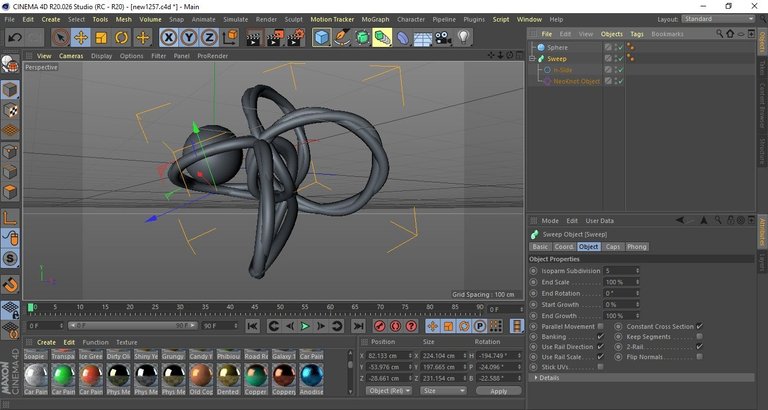768x410 pixels.
Task: Click the Make Editable icon in left toolbar
Action: click(10, 64)
